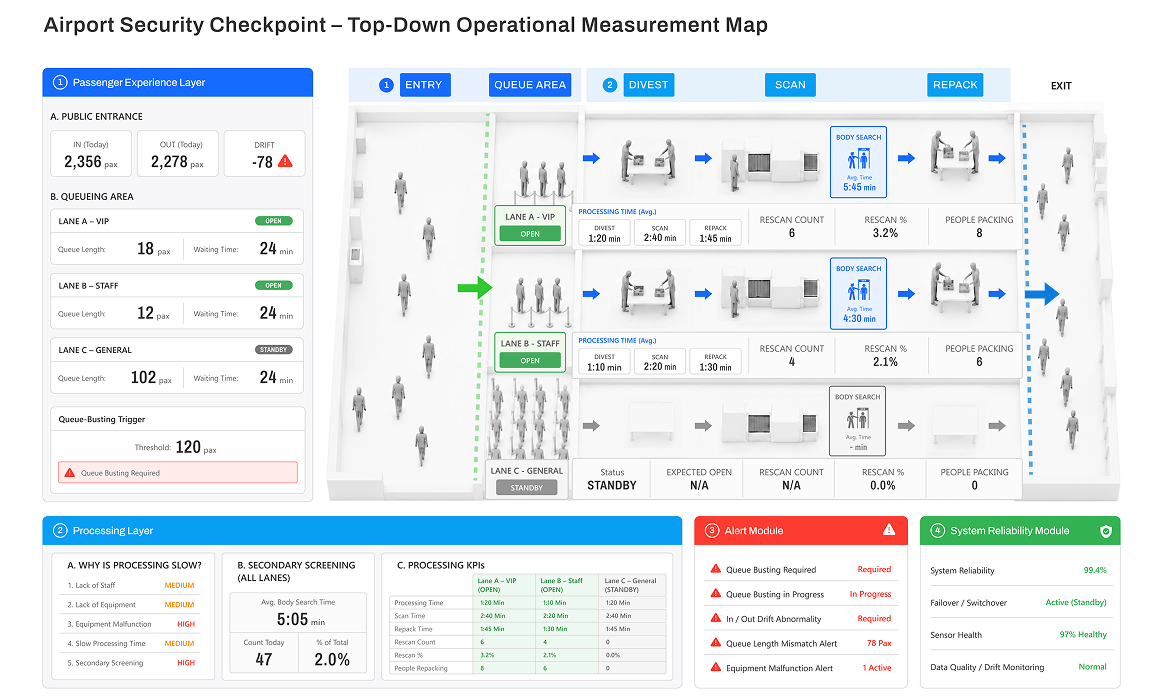This screenshot has width=1170, height=700.
Task: Select Lane A Body Search scanner icon
Action: coord(858,160)
